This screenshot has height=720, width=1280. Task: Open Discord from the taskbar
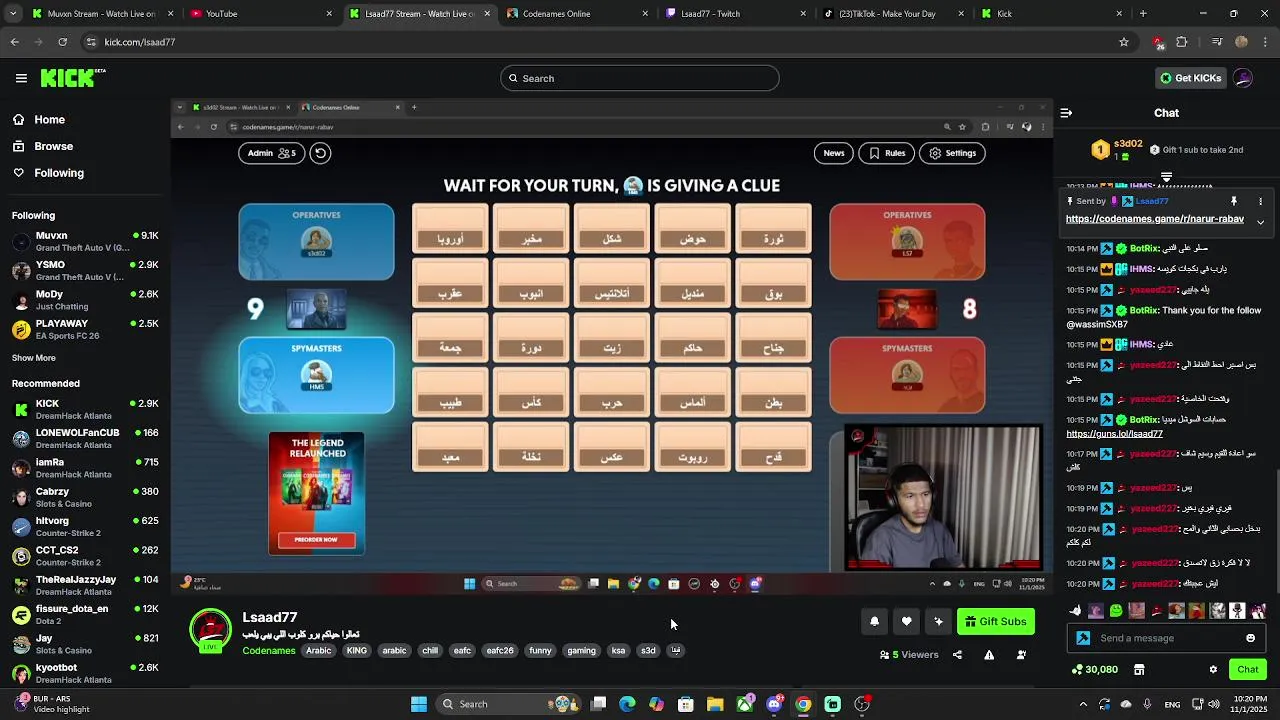click(x=774, y=704)
